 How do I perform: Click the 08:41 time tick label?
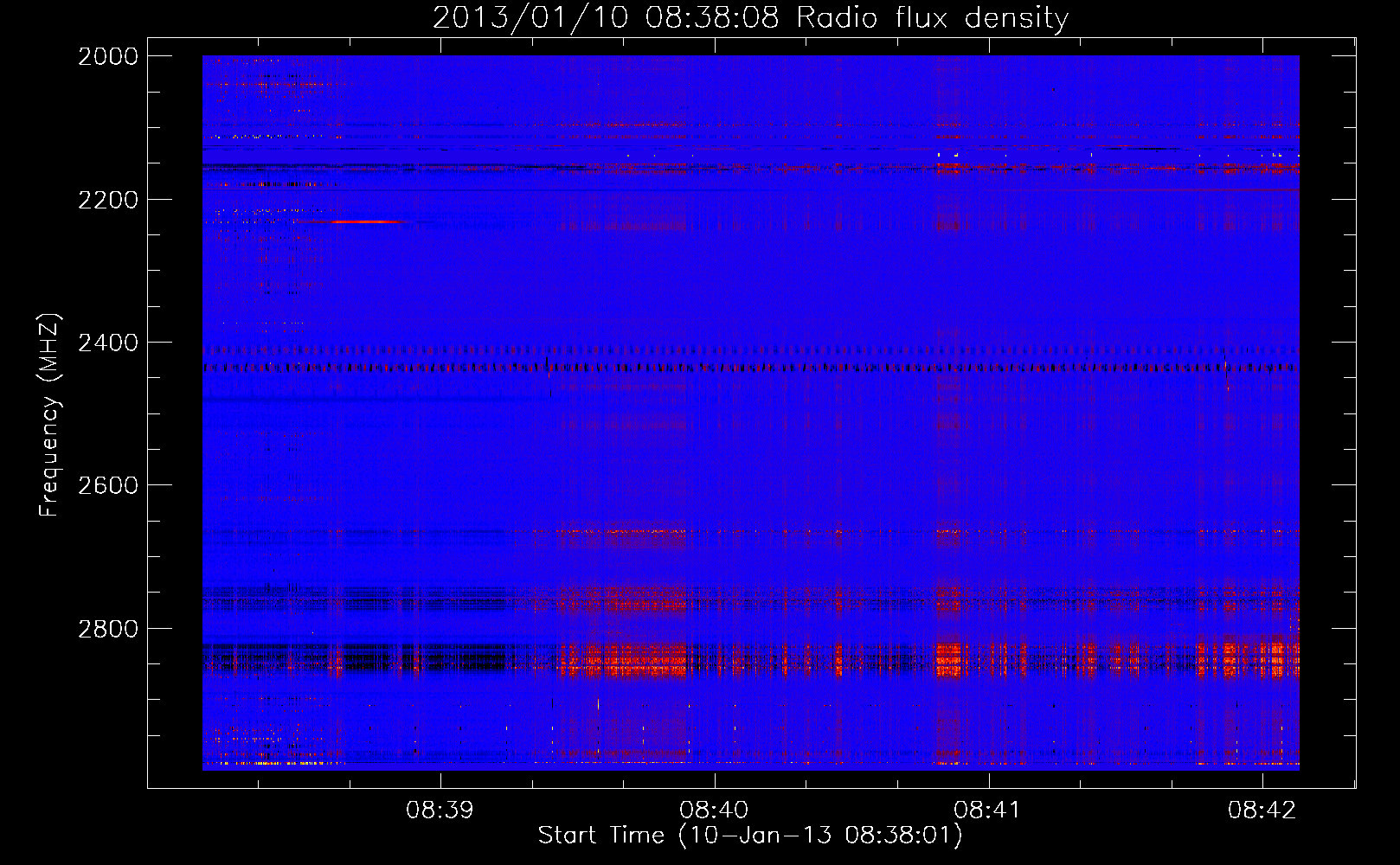(x=988, y=810)
